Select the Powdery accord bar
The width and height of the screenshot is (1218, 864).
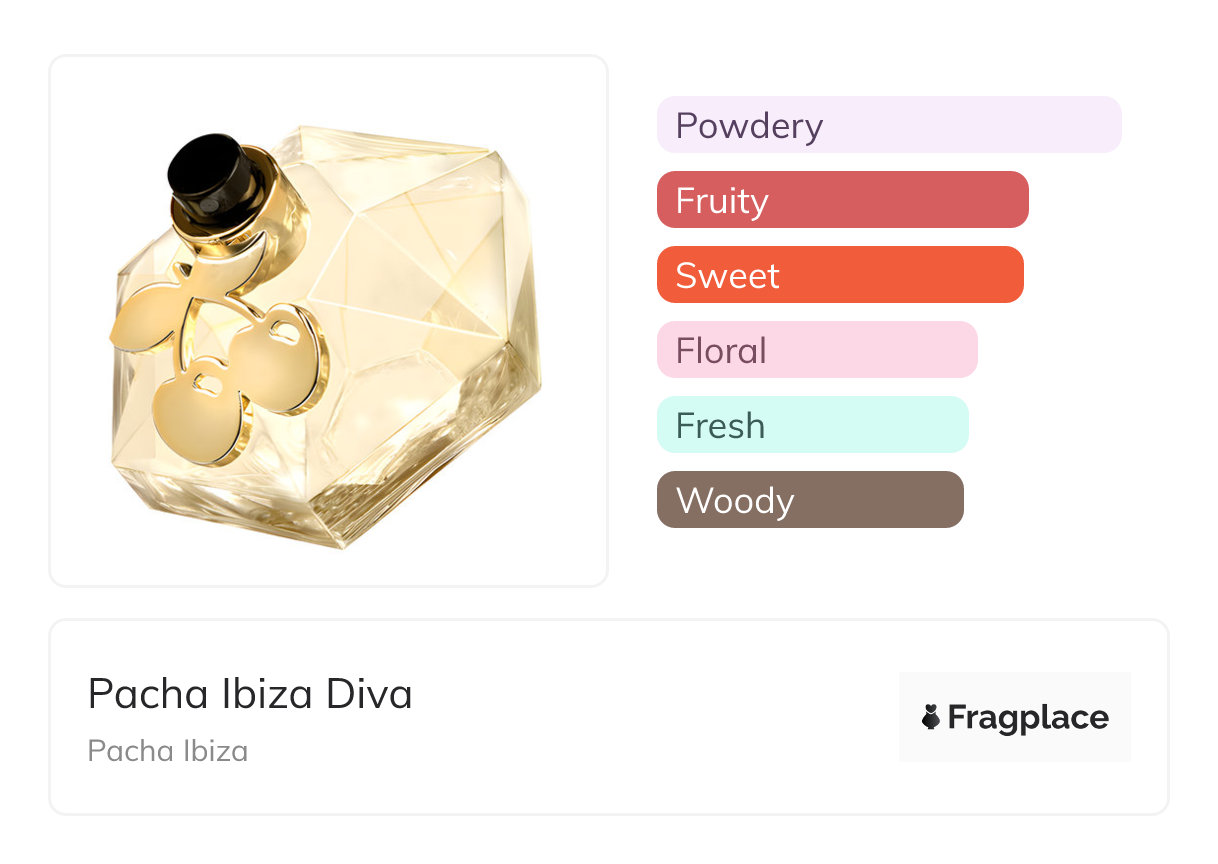[889, 125]
